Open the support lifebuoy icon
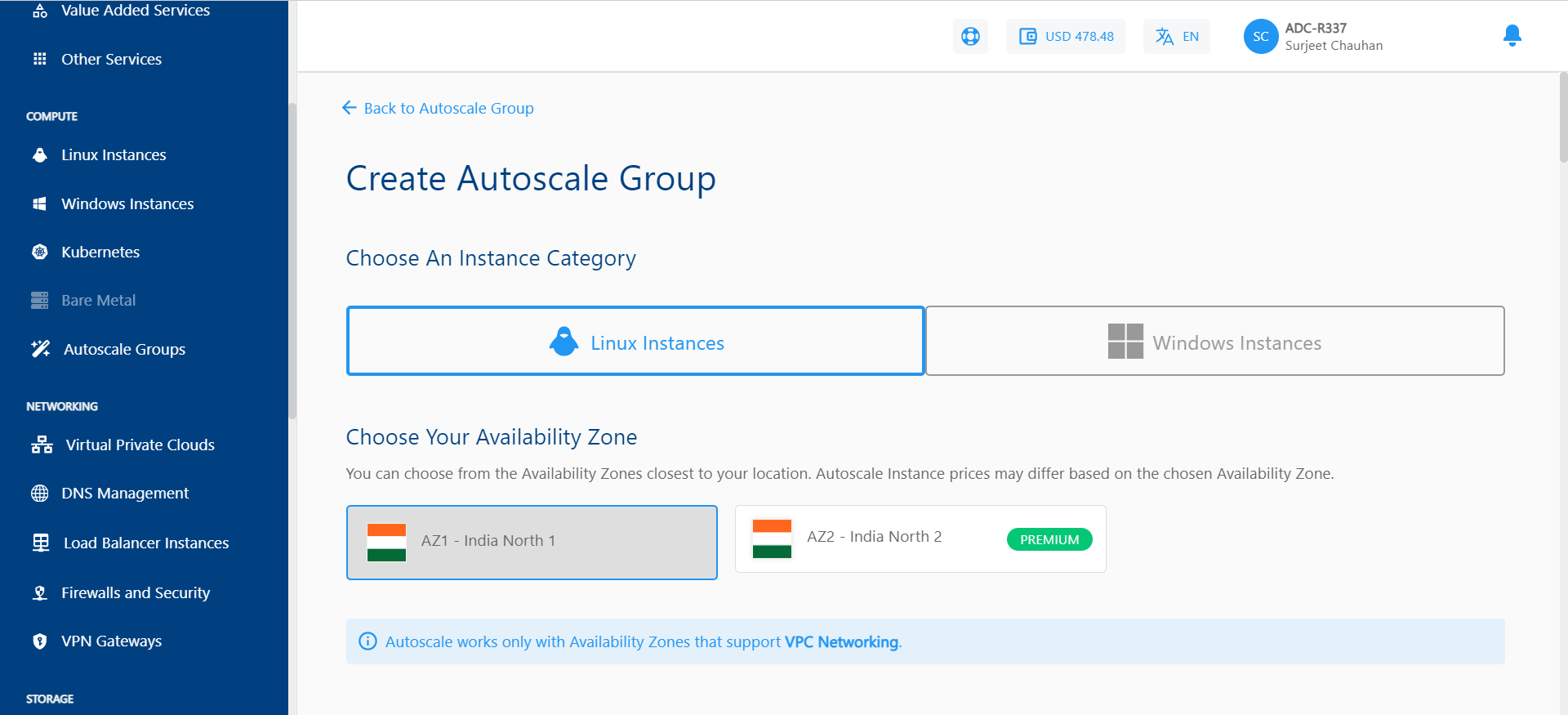The width and height of the screenshot is (1568, 715). pyautogui.click(x=970, y=37)
